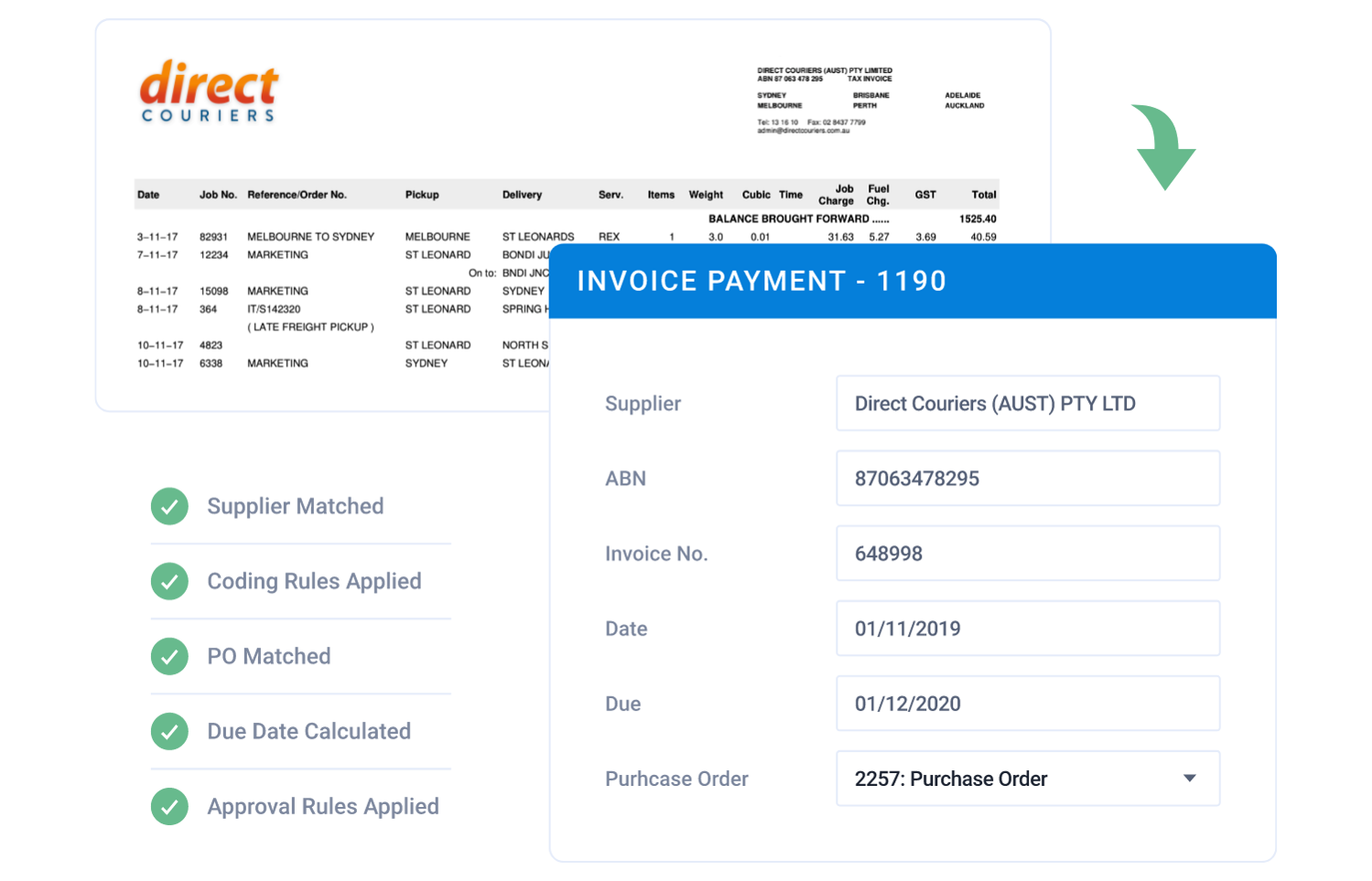
Task: Click the ABN field showing 87063478295
Action: [x=1028, y=478]
